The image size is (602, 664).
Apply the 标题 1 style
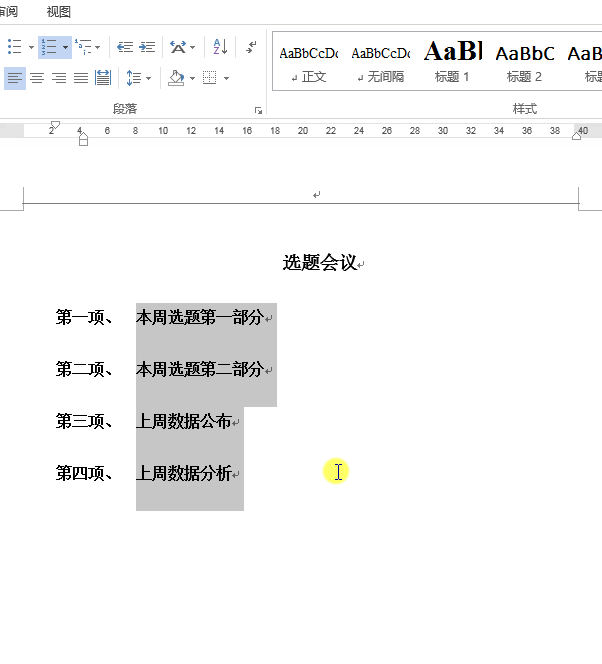coord(452,61)
